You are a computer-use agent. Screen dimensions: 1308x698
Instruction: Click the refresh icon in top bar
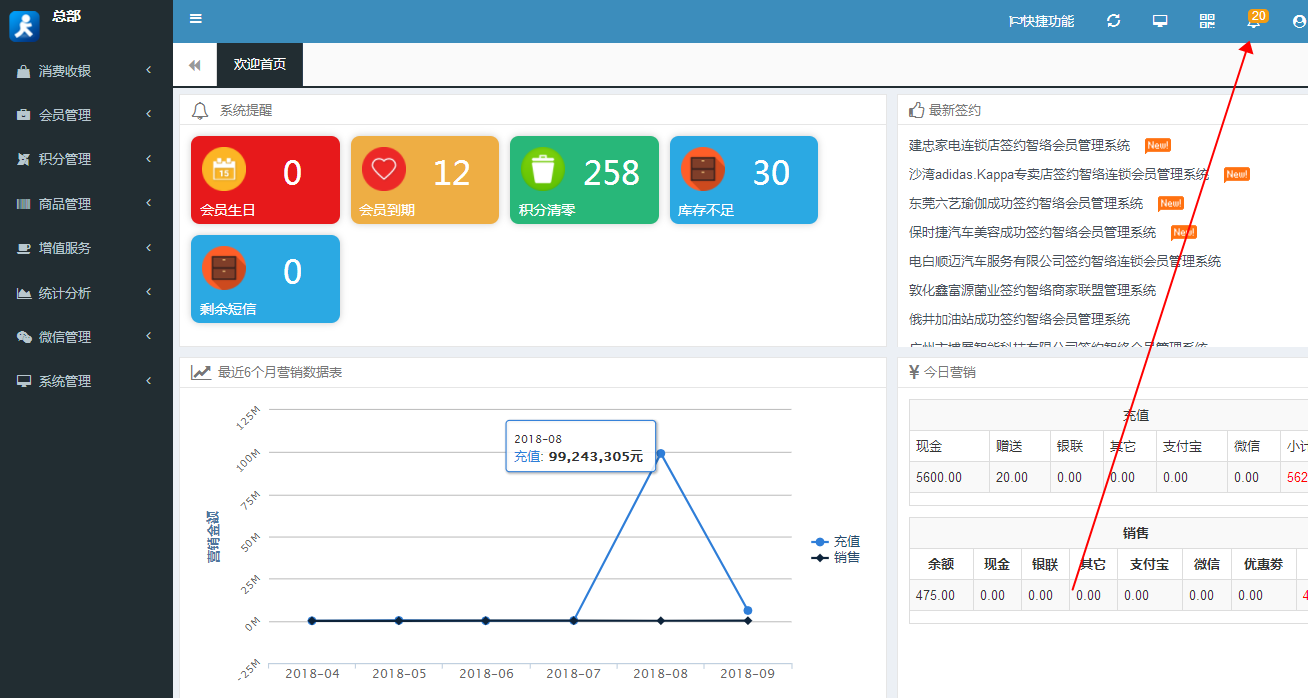[1112, 20]
